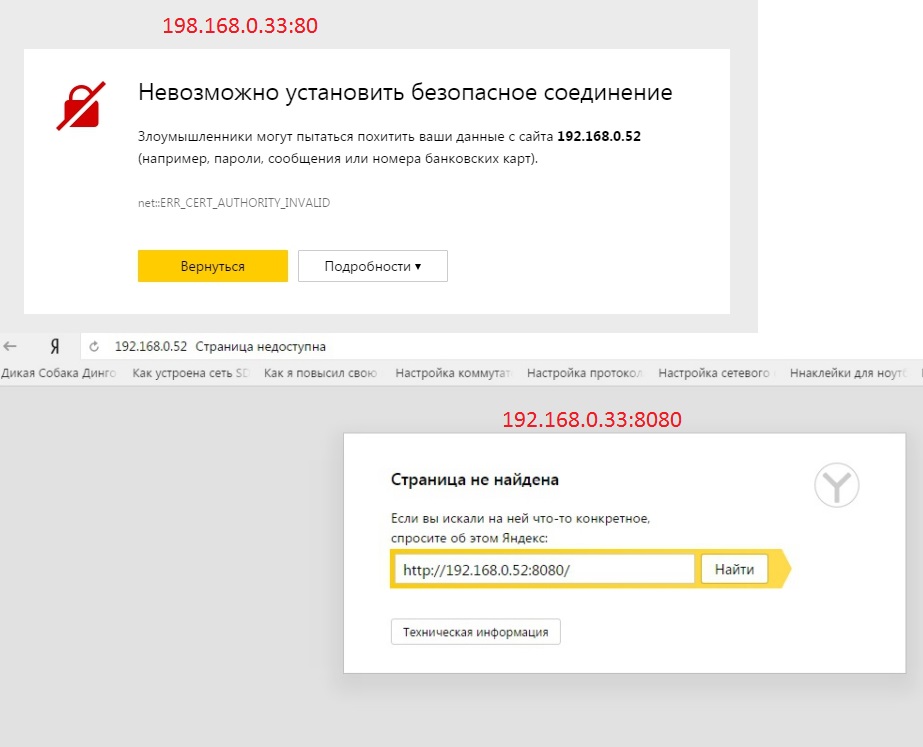Open the Как устроена сеть bookmark
Screen dimensions: 923x747
click(x=191, y=373)
